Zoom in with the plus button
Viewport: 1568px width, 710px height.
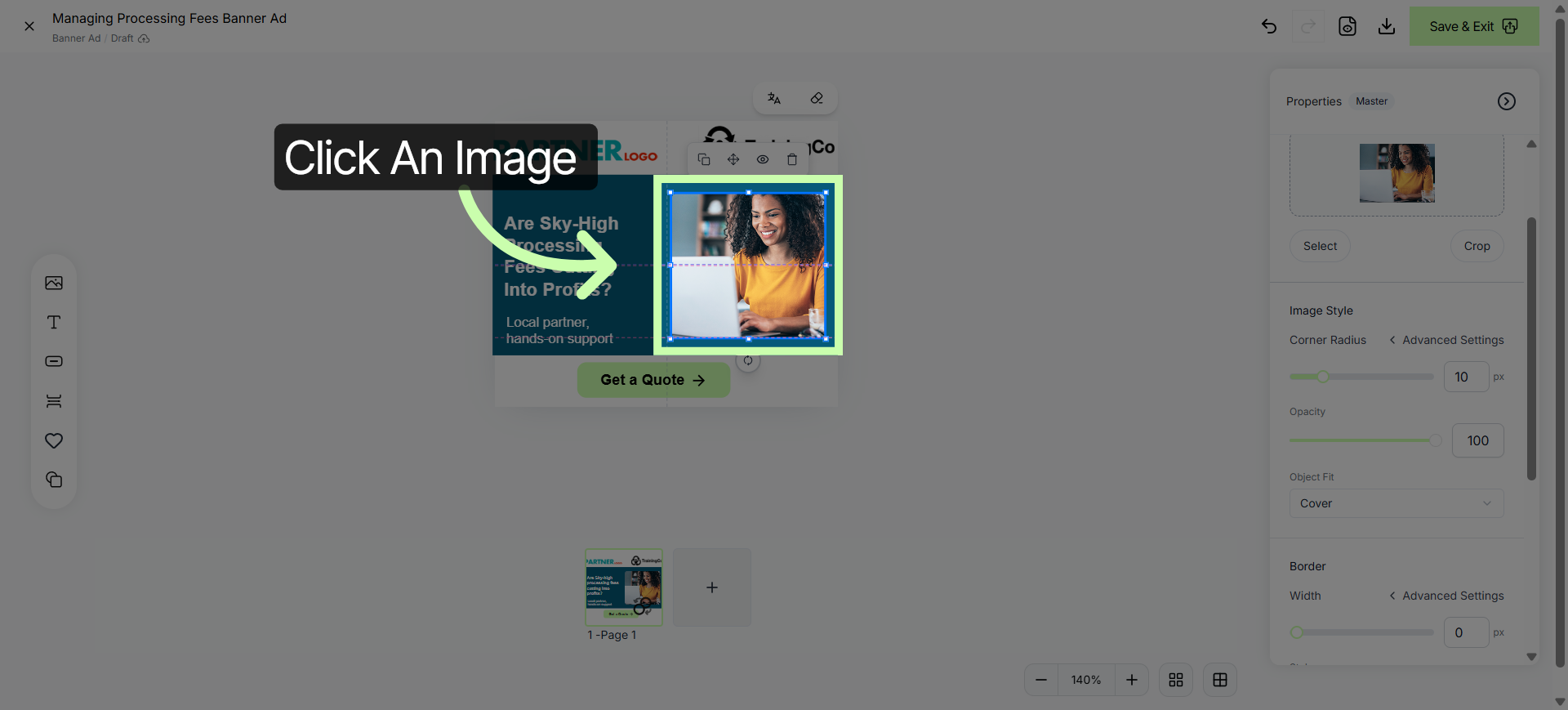(1132, 680)
